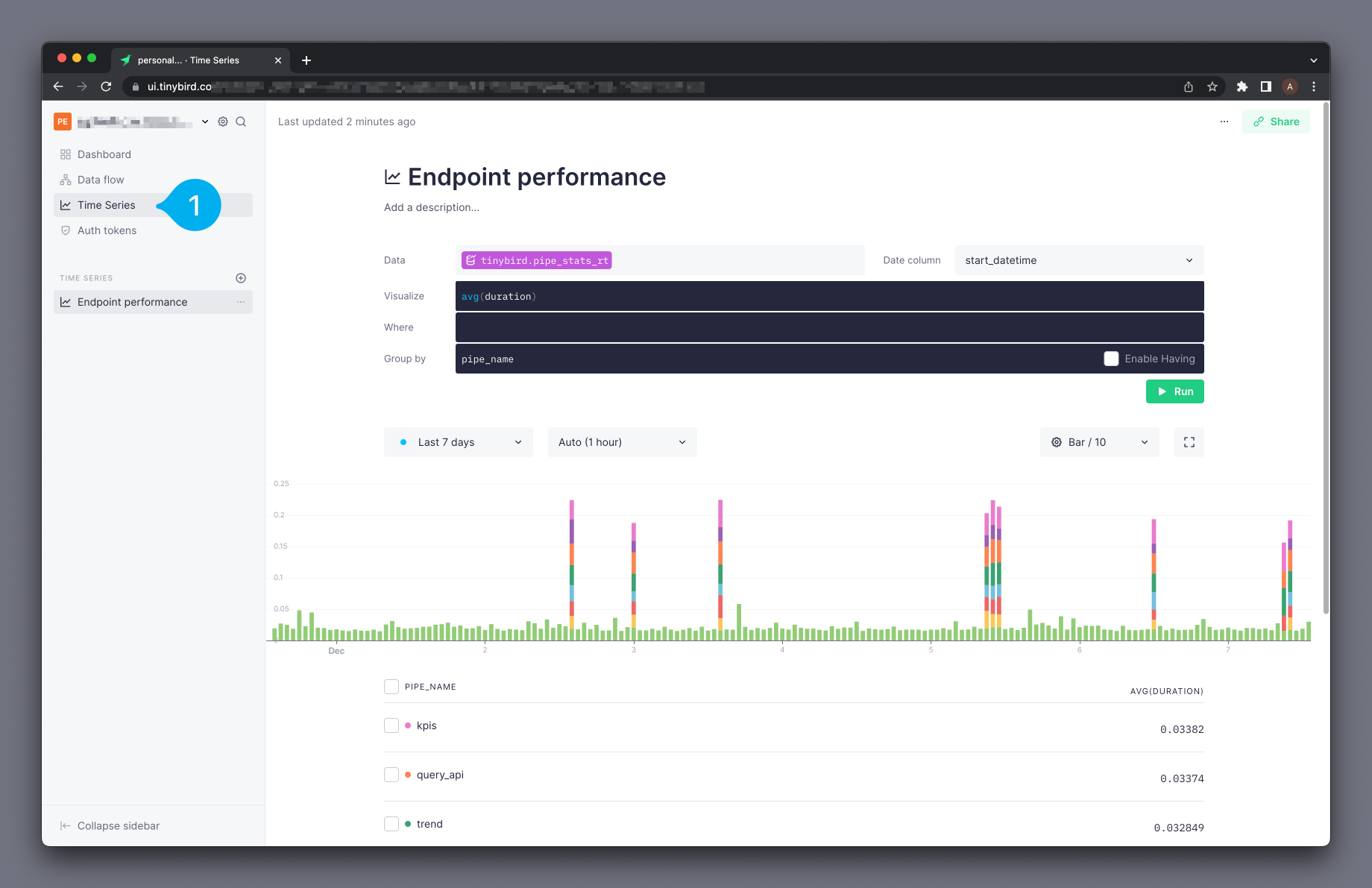1372x888 pixels.
Task: Open Chrome profile avatar A
Action: click(x=1290, y=86)
